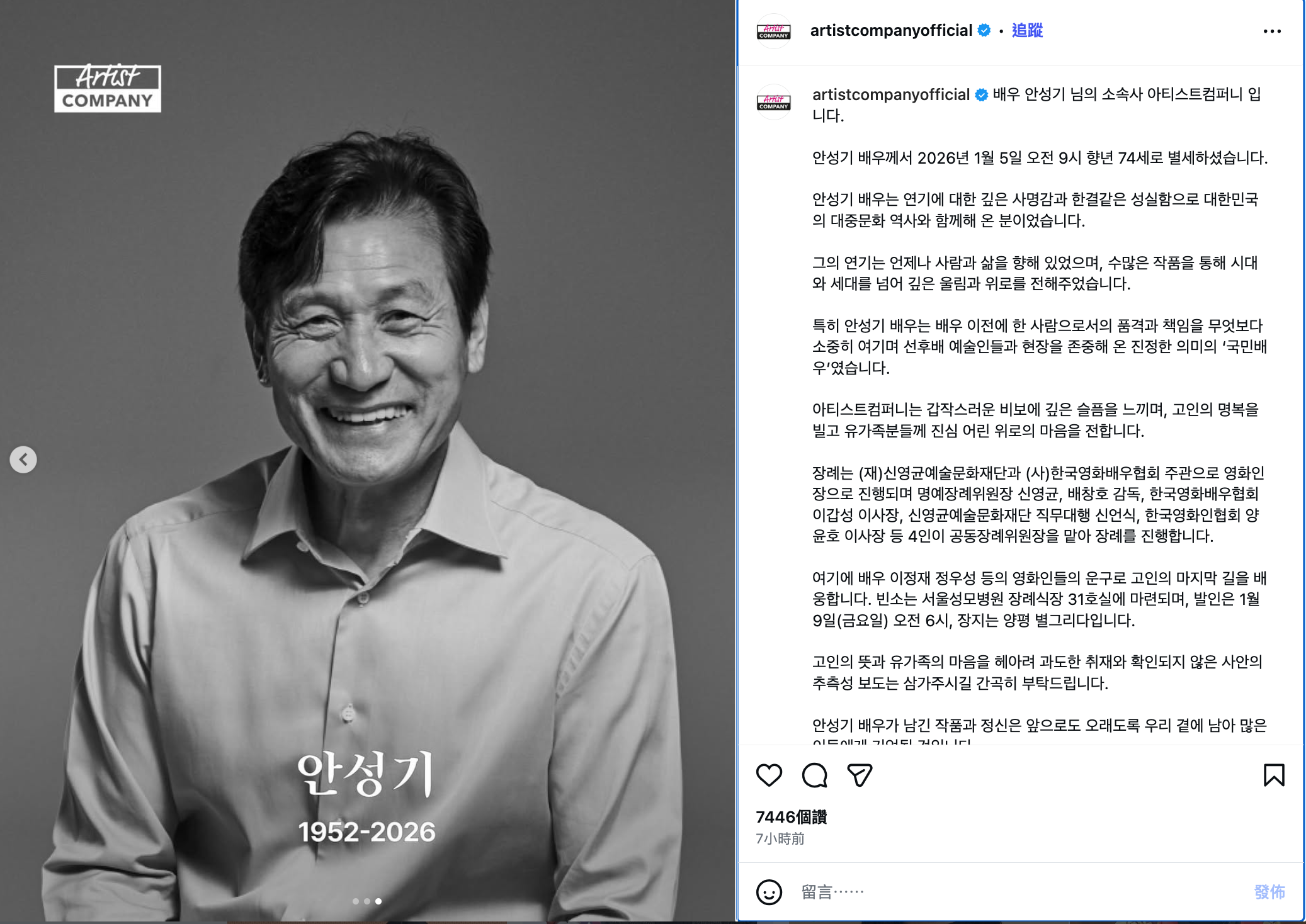Screen dimensions: 1306x924
Task: Click the 7小時前 timestamp
Action: 780,839
